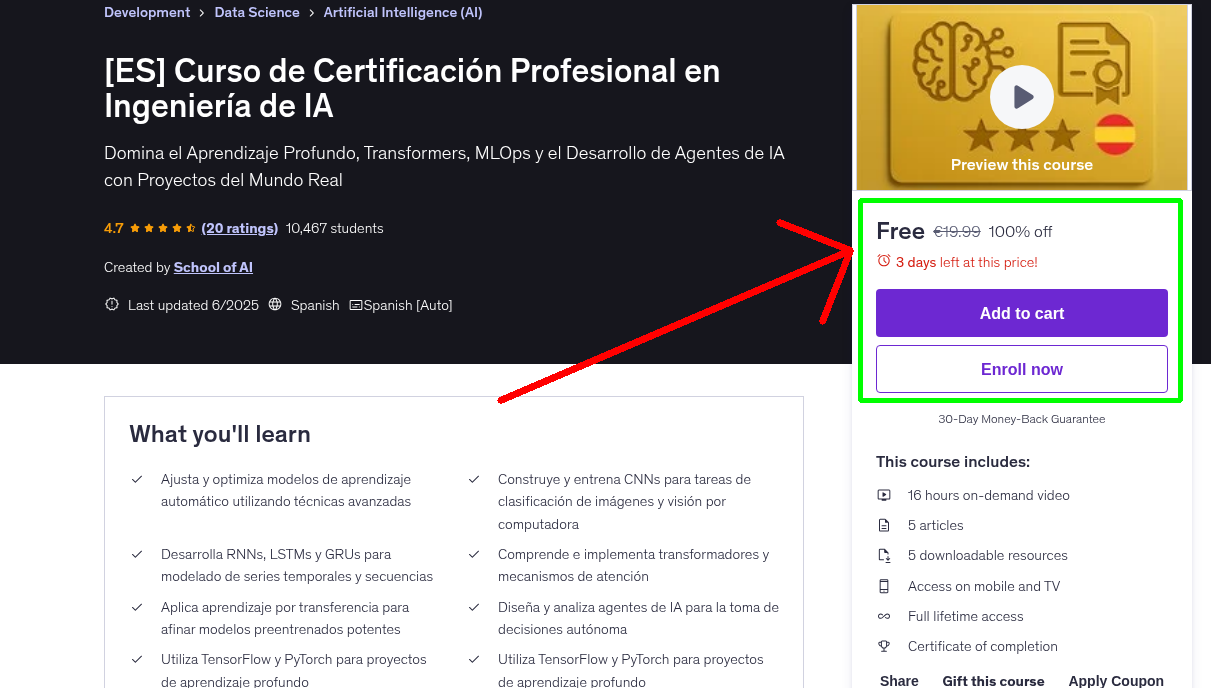Click Apply Coupon
The image size is (1211, 688).
coord(1115,680)
